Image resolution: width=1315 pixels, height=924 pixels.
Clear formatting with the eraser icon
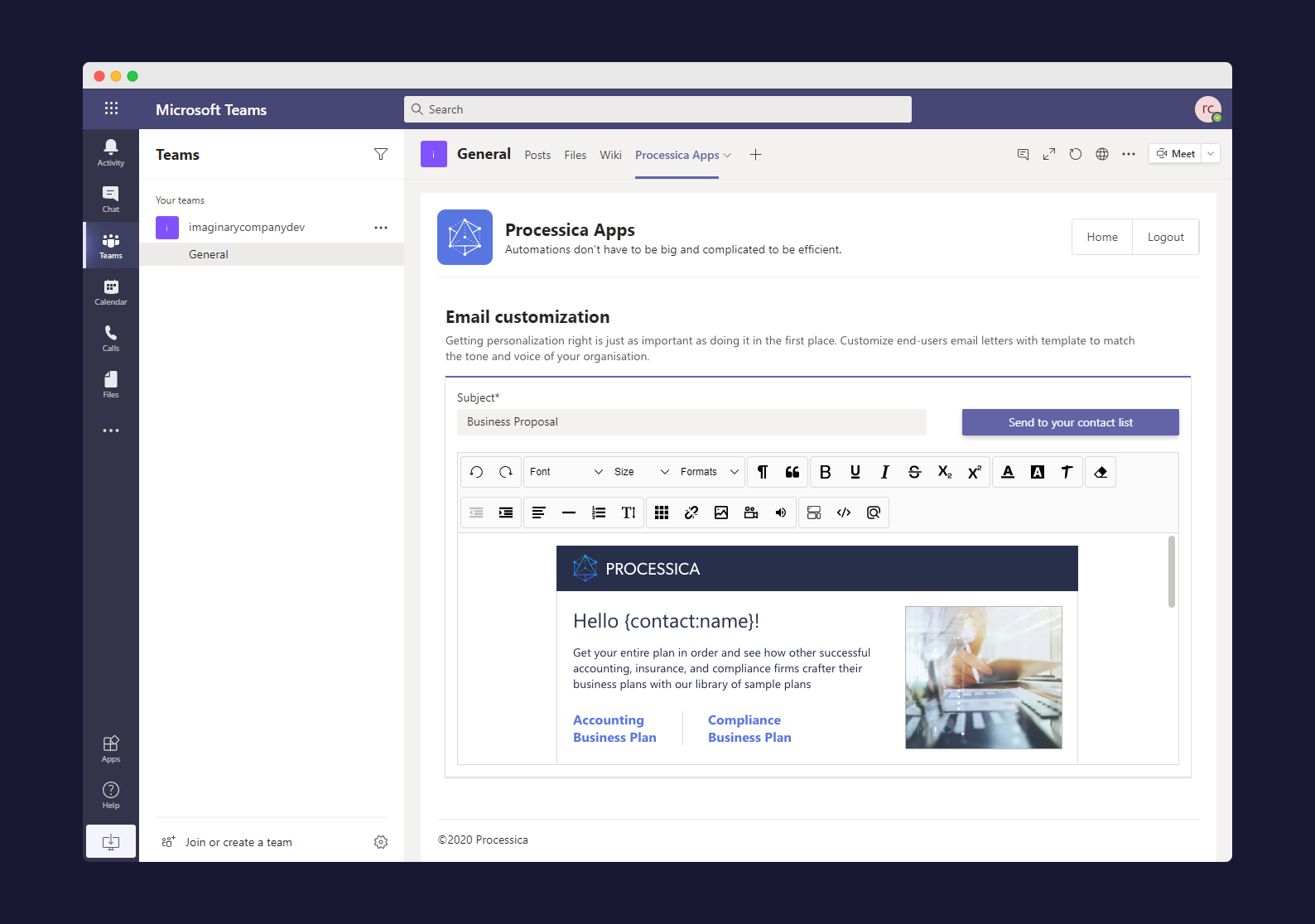[x=1101, y=472]
